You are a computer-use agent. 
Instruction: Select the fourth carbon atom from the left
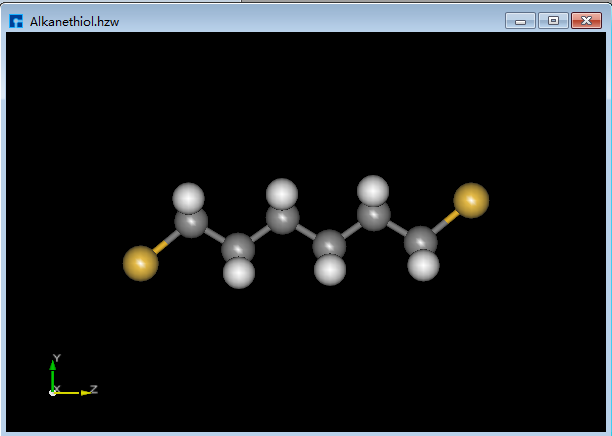(x=329, y=244)
